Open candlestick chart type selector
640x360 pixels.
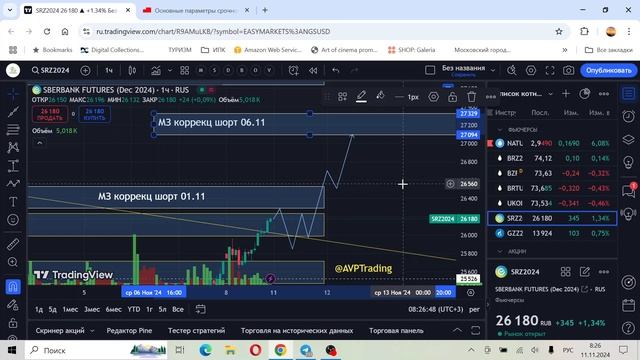132,71
